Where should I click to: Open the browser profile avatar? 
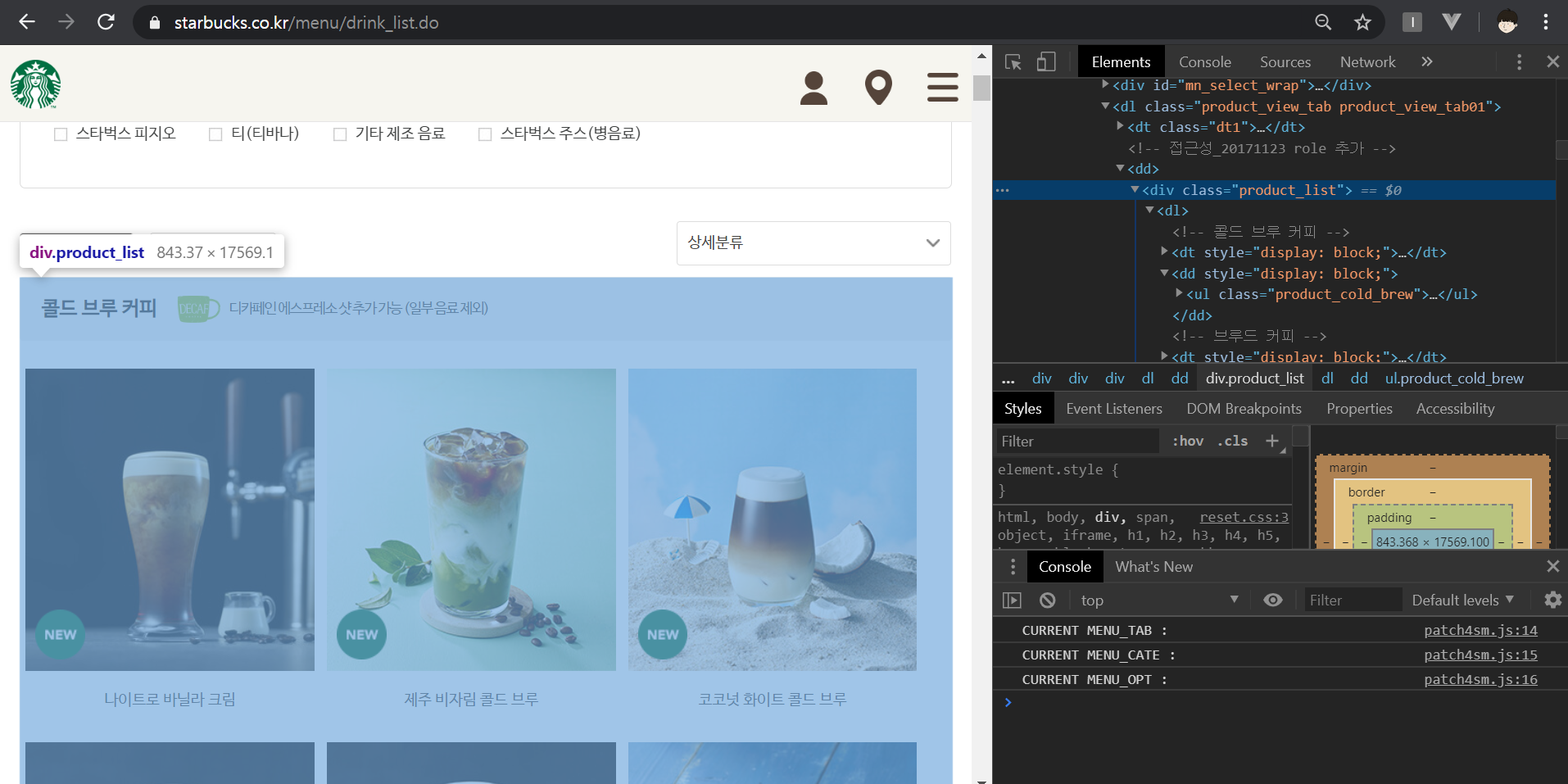pyautogui.click(x=1507, y=22)
